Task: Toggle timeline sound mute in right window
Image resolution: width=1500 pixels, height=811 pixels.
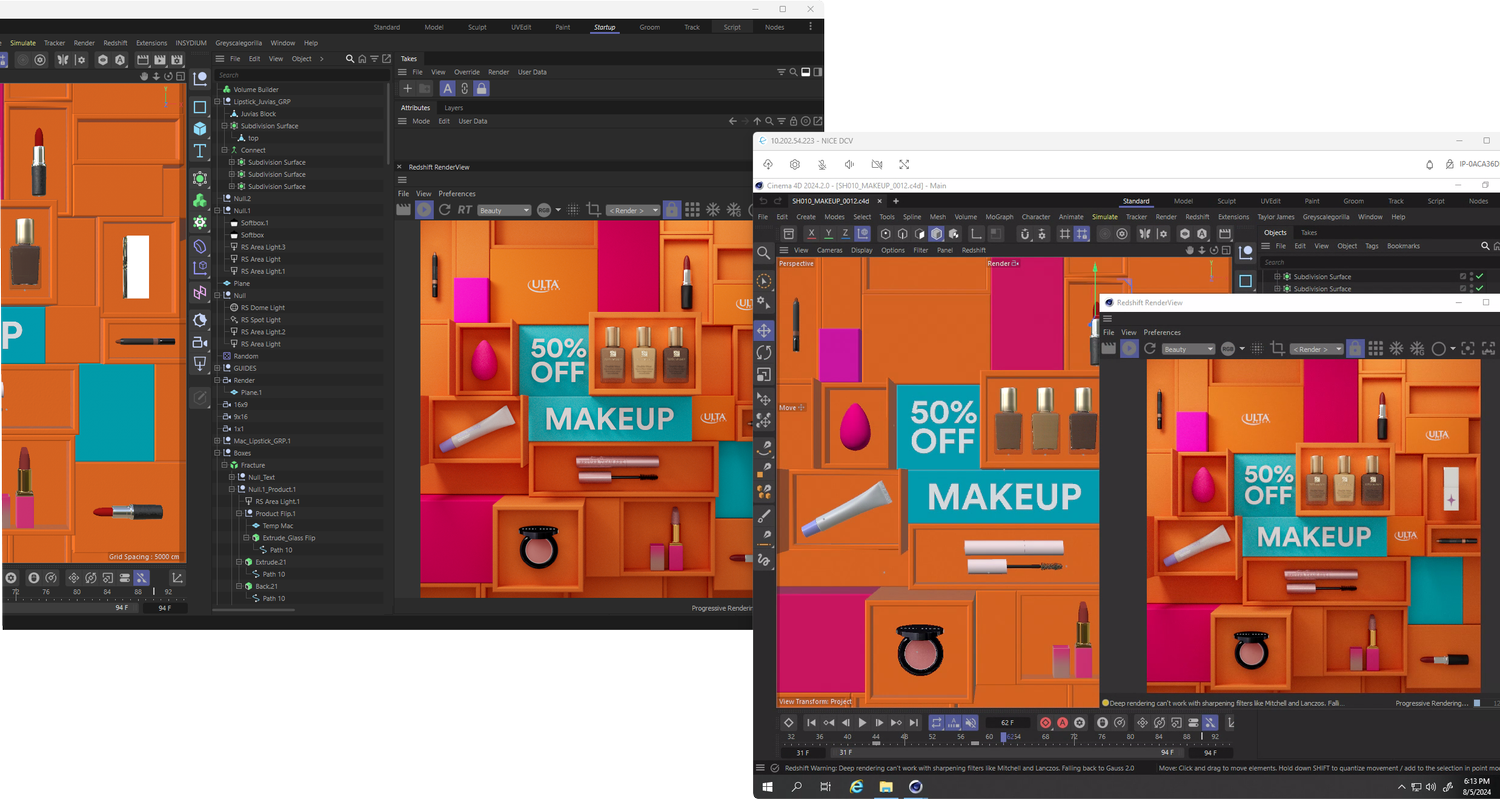Action: click(x=971, y=722)
